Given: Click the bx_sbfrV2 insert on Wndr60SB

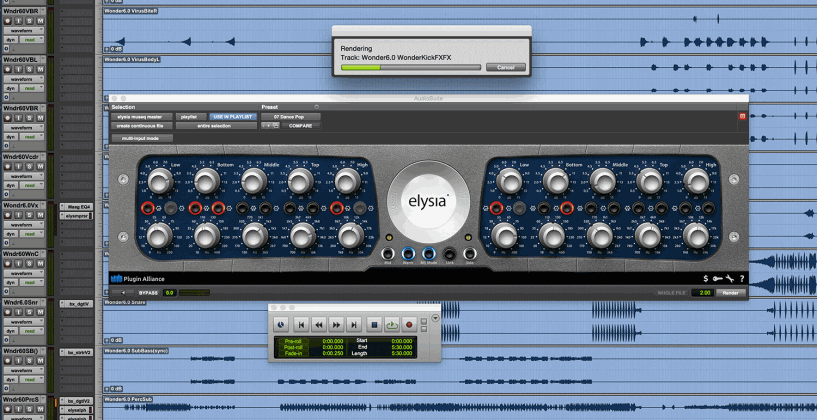Looking at the screenshot, I should [x=77, y=353].
